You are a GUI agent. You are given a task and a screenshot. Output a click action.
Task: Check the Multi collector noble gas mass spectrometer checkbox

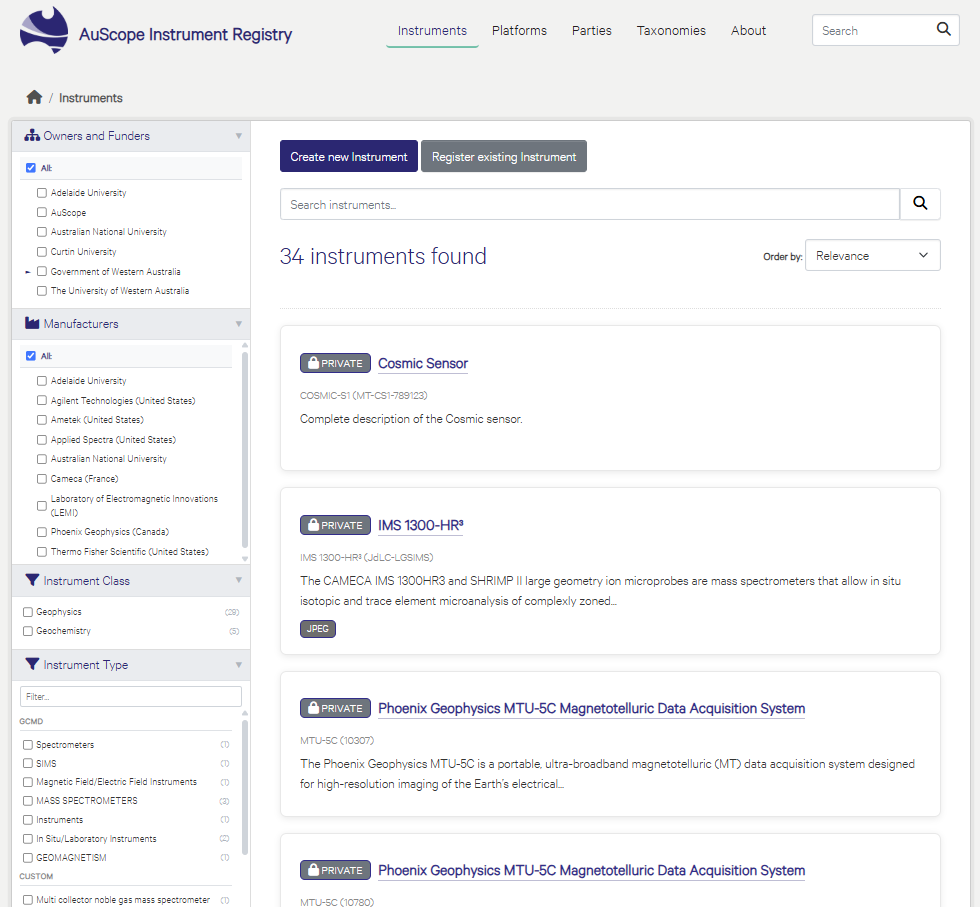[28, 900]
